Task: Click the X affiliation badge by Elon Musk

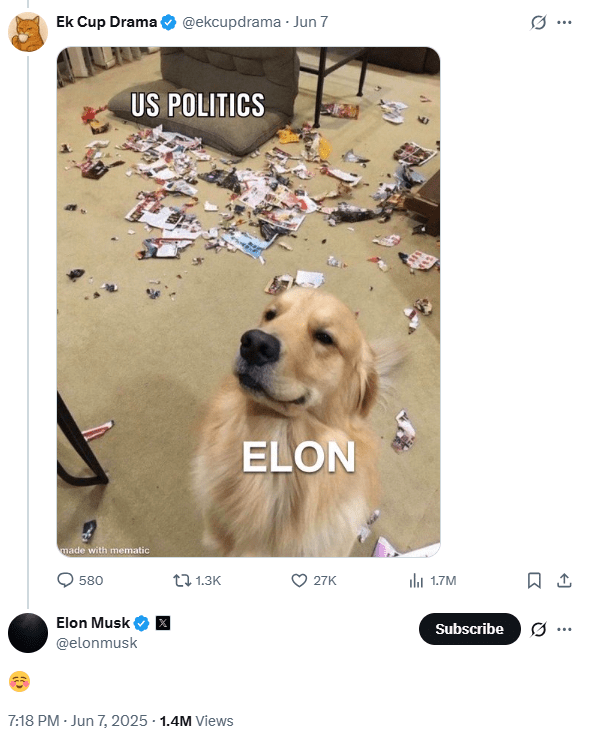Action: click(x=163, y=623)
